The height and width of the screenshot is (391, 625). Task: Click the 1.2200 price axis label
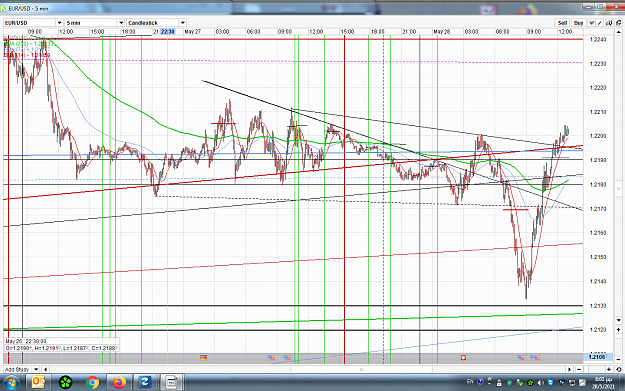[x=598, y=136]
